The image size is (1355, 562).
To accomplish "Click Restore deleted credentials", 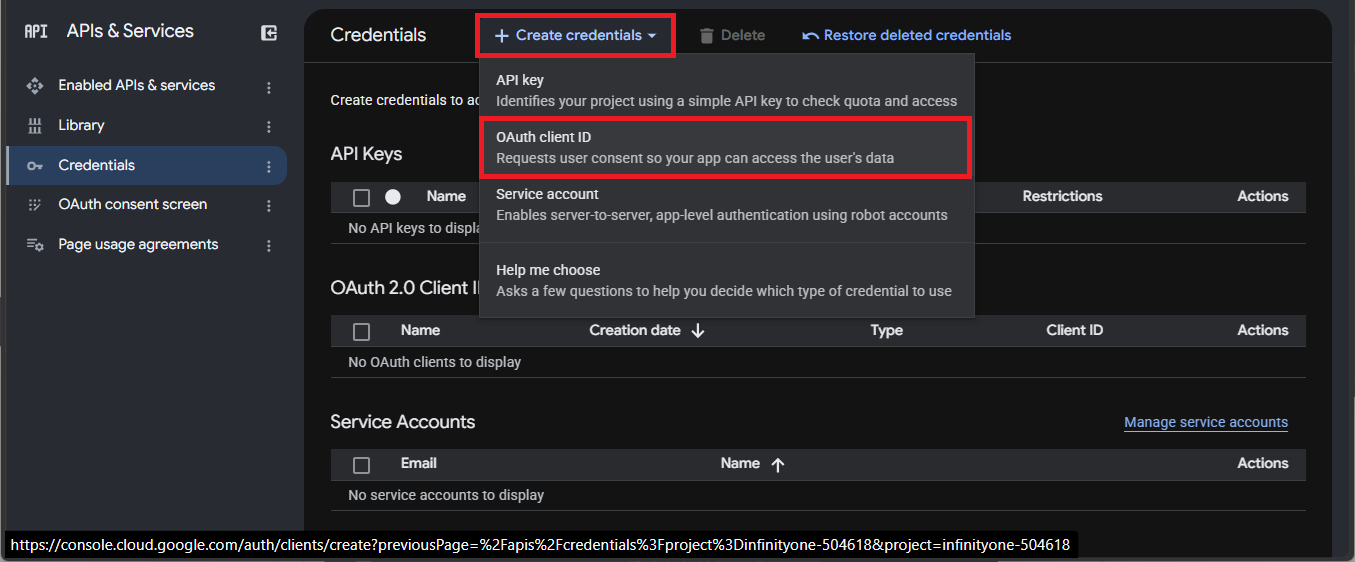I will [x=907, y=35].
